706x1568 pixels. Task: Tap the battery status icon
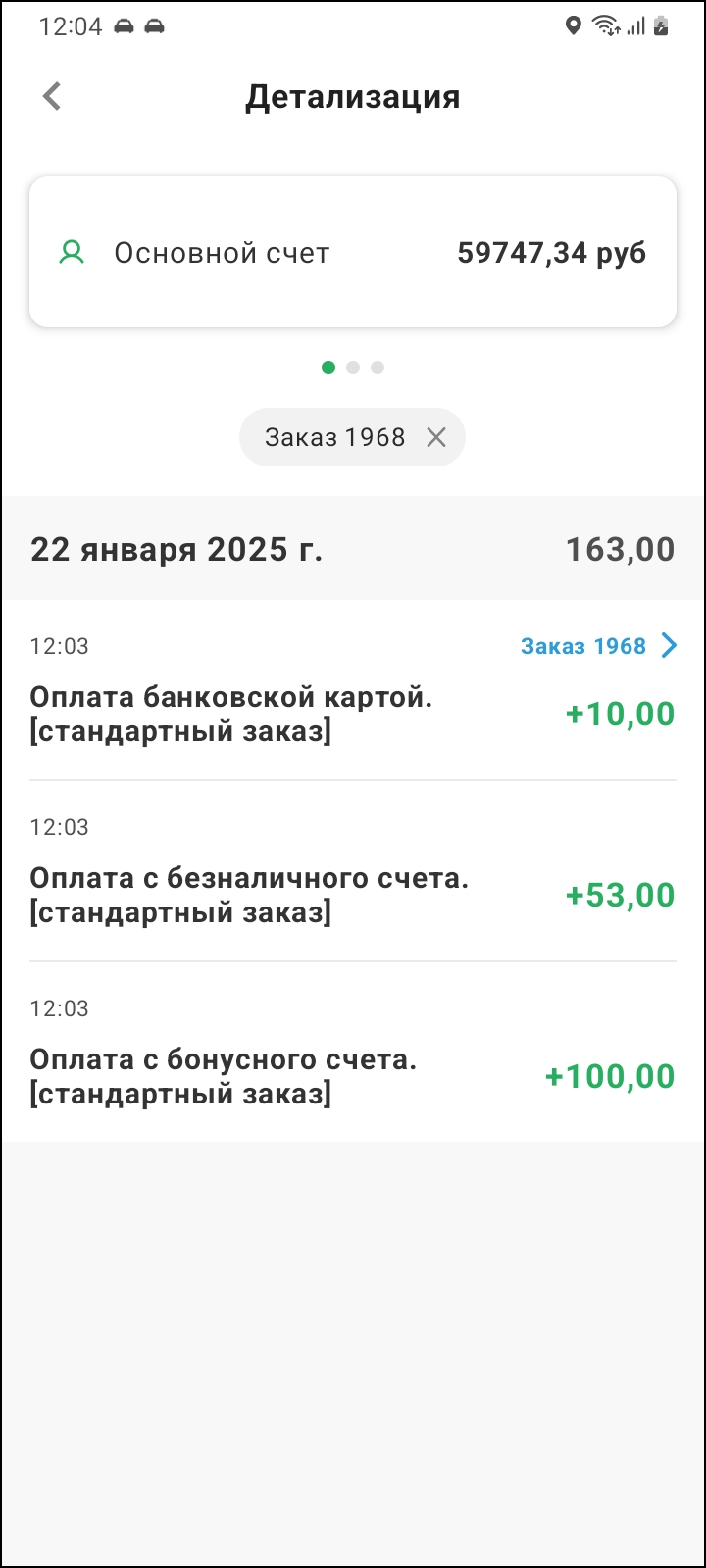click(662, 26)
